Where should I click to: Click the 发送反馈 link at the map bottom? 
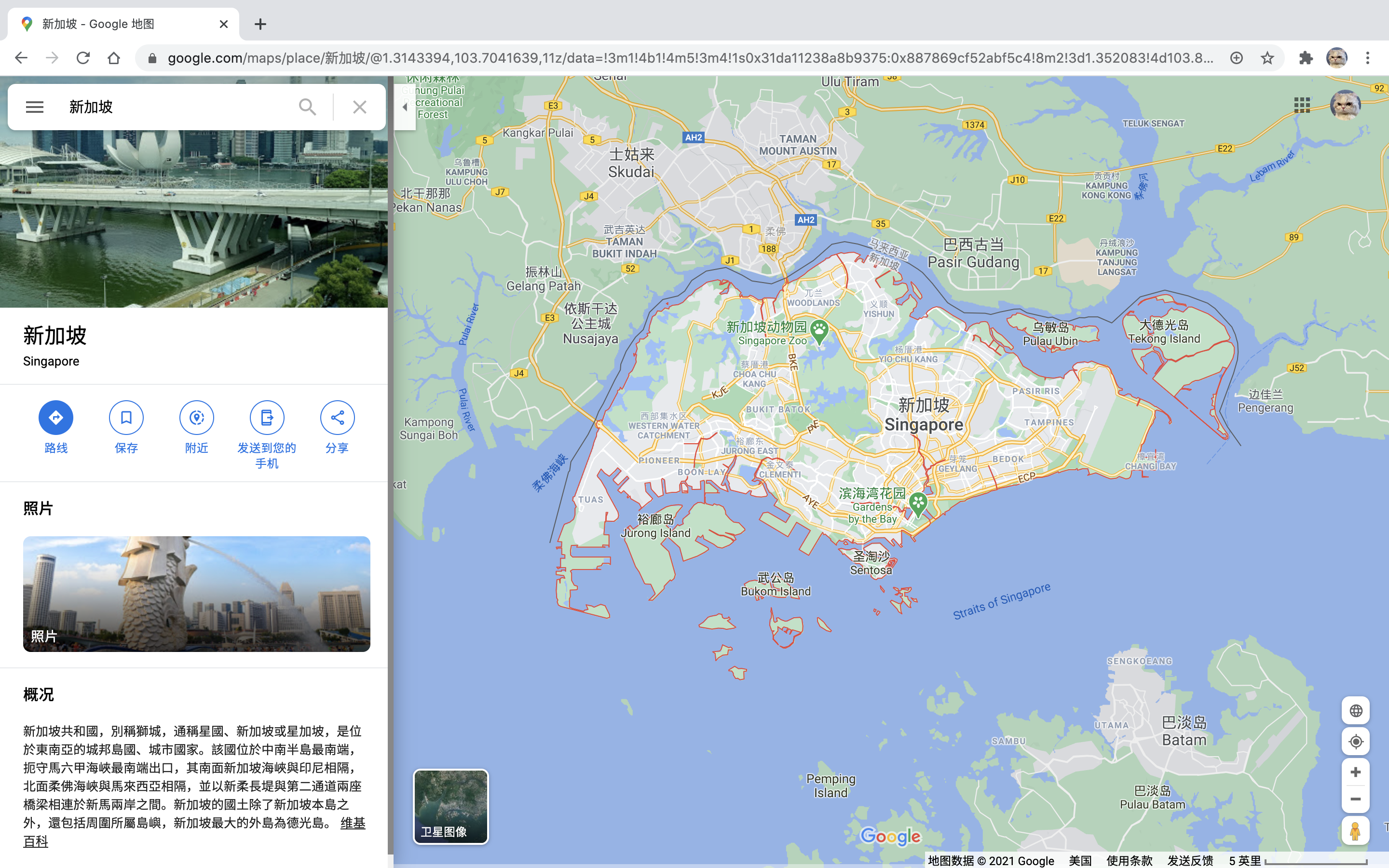[x=1190, y=861]
